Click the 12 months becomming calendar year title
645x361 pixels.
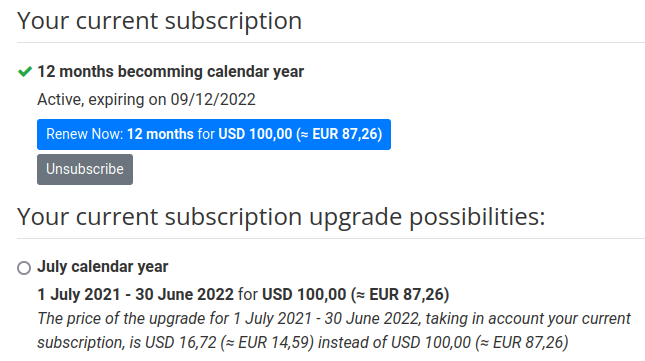(171, 72)
